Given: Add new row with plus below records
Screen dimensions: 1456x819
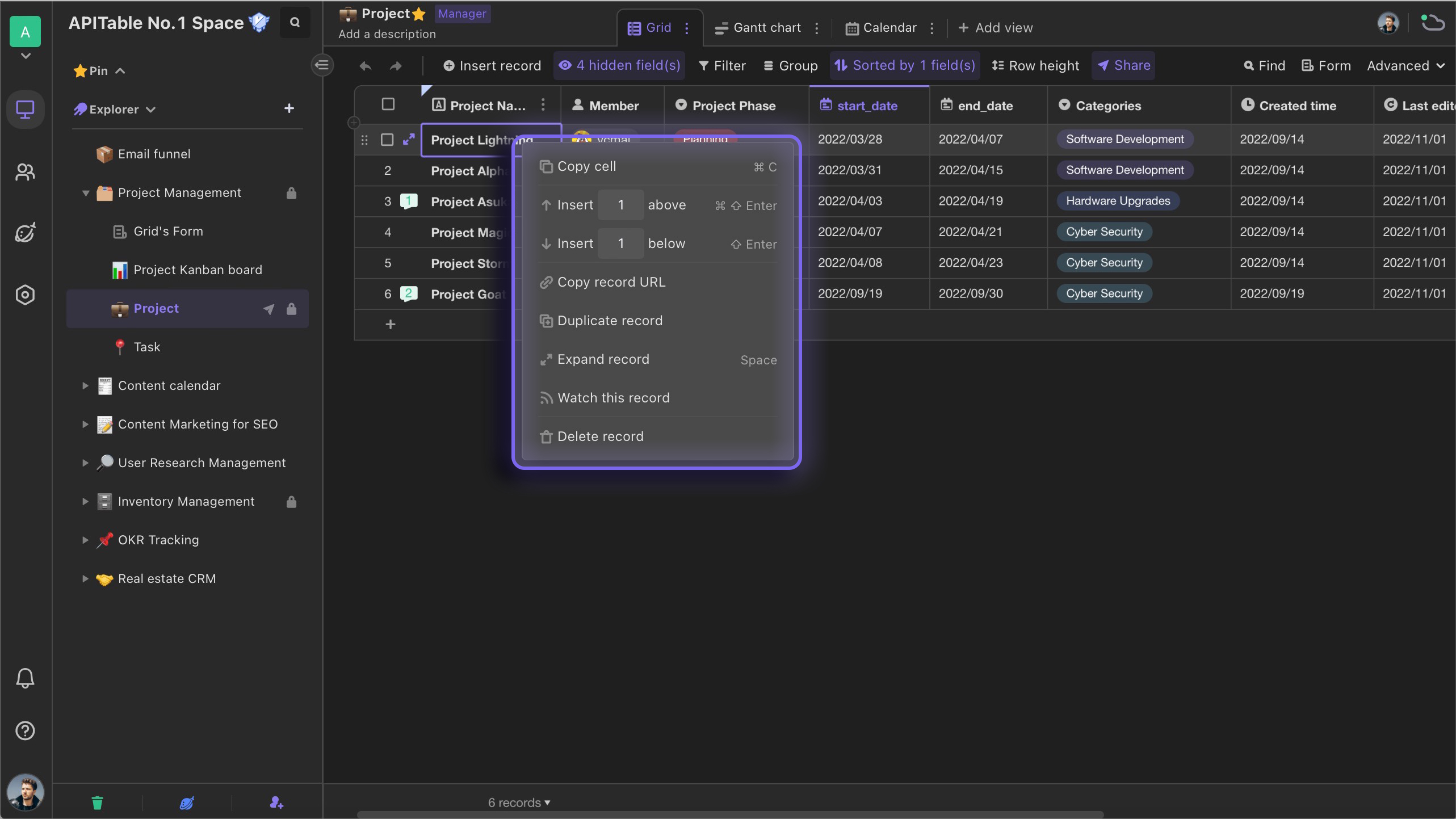Looking at the screenshot, I should 390,325.
